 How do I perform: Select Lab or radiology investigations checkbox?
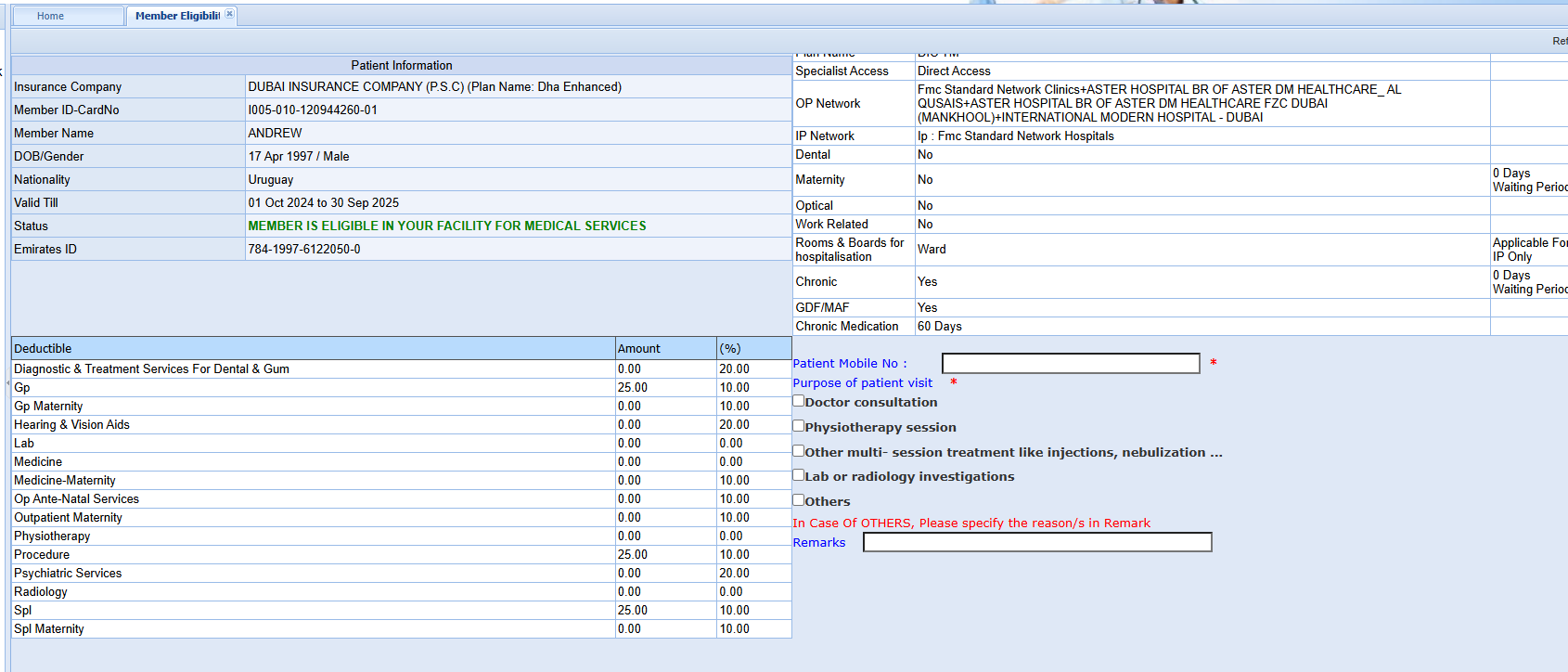[799, 475]
